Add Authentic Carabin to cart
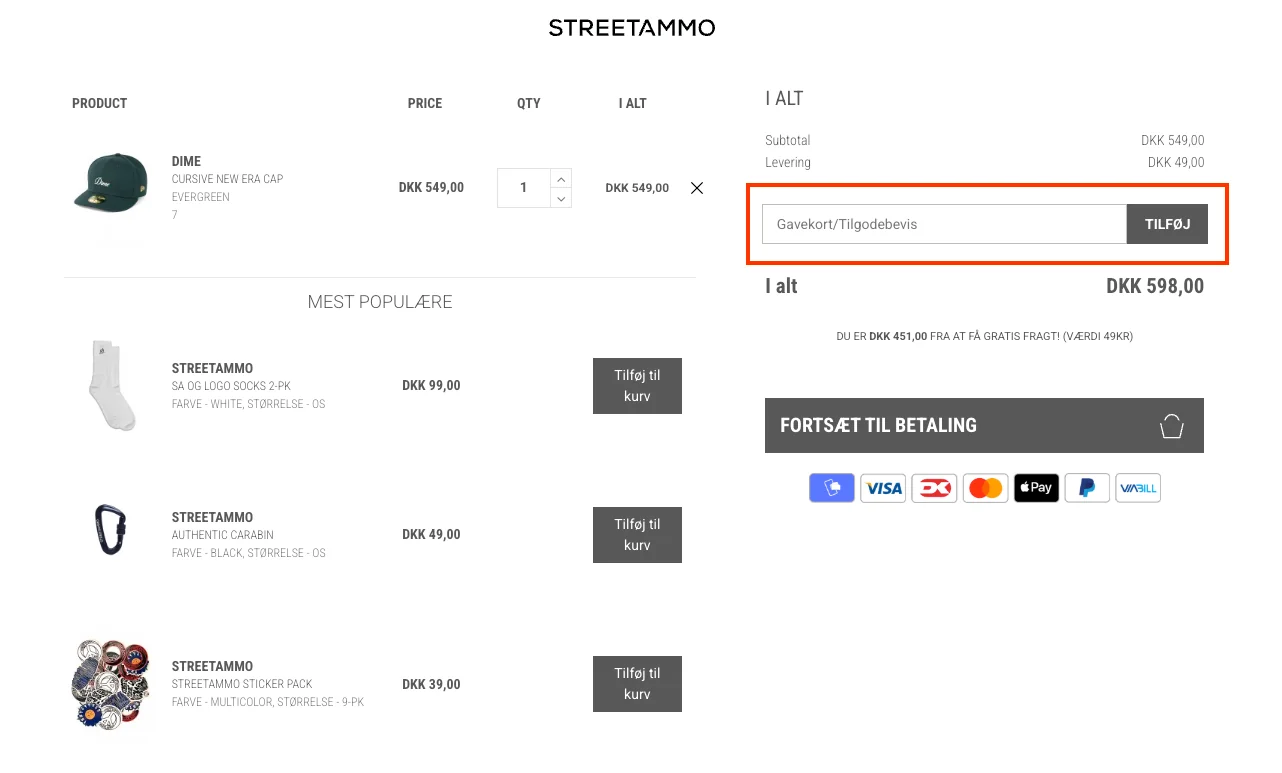The image size is (1282, 773). [637, 535]
